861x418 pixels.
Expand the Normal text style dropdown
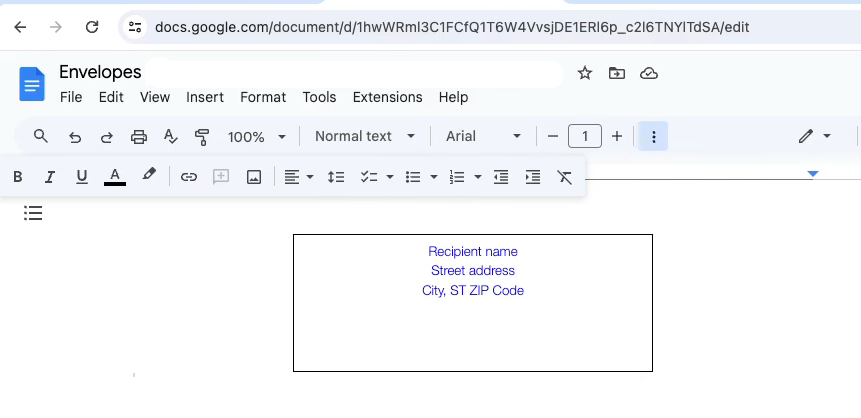click(366, 137)
